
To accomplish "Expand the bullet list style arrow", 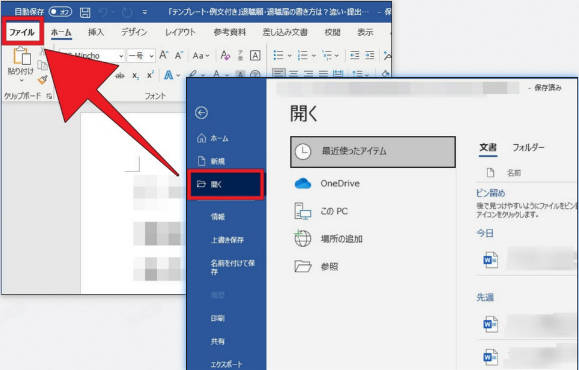I will (290, 56).
